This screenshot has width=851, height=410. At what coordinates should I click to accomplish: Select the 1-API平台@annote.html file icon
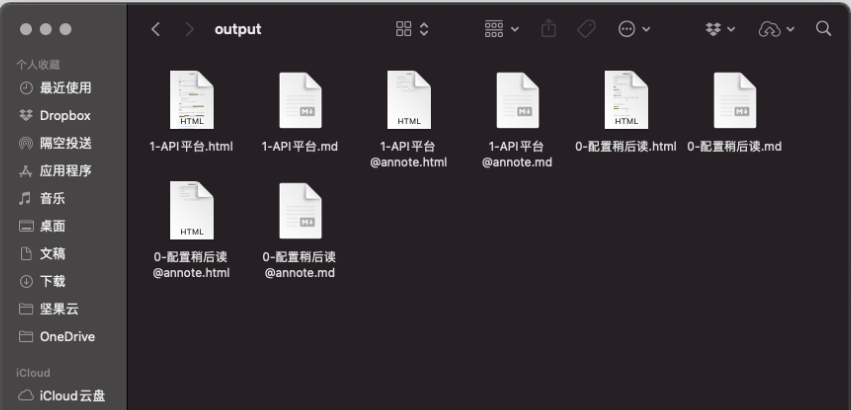tap(409, 100)
